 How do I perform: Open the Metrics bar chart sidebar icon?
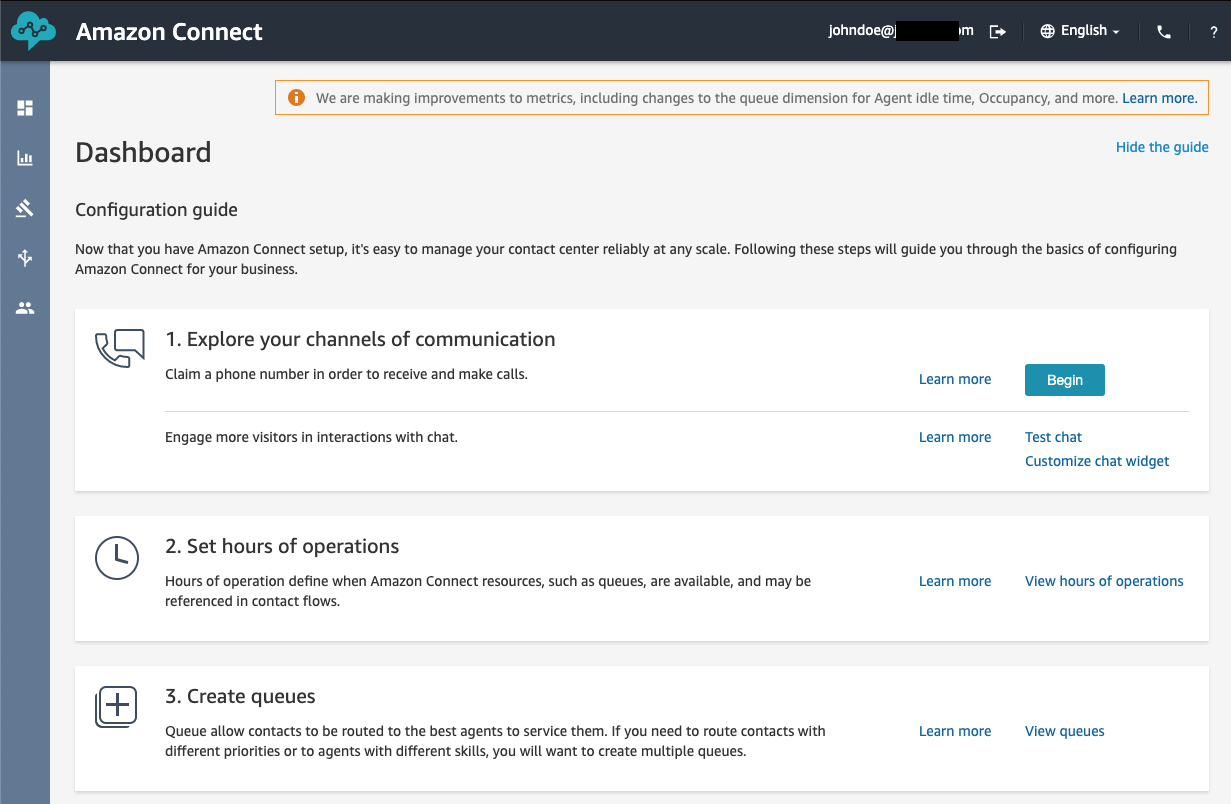pos(25,158)
